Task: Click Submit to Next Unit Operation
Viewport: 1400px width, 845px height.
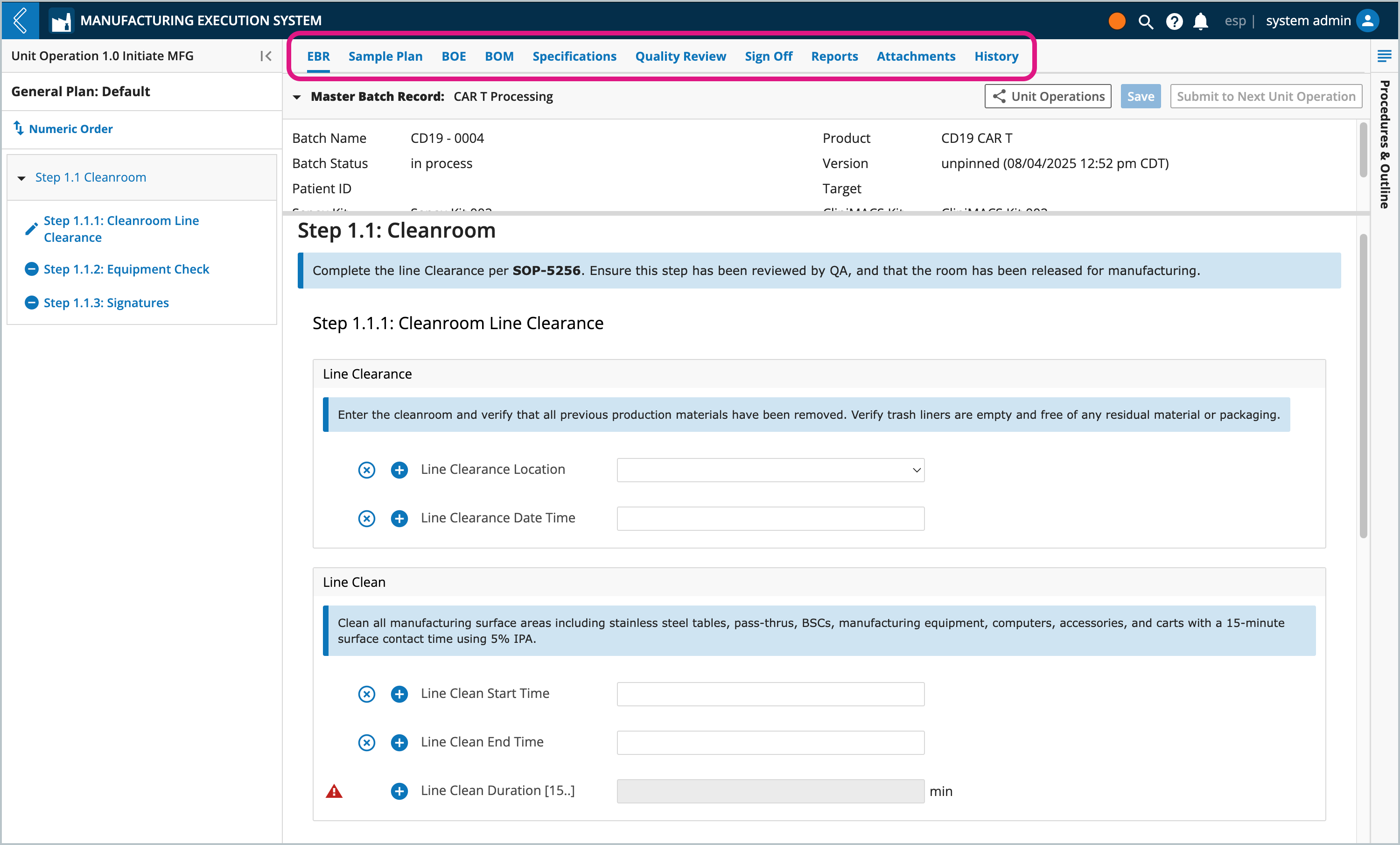Action: click(1266, 97)
